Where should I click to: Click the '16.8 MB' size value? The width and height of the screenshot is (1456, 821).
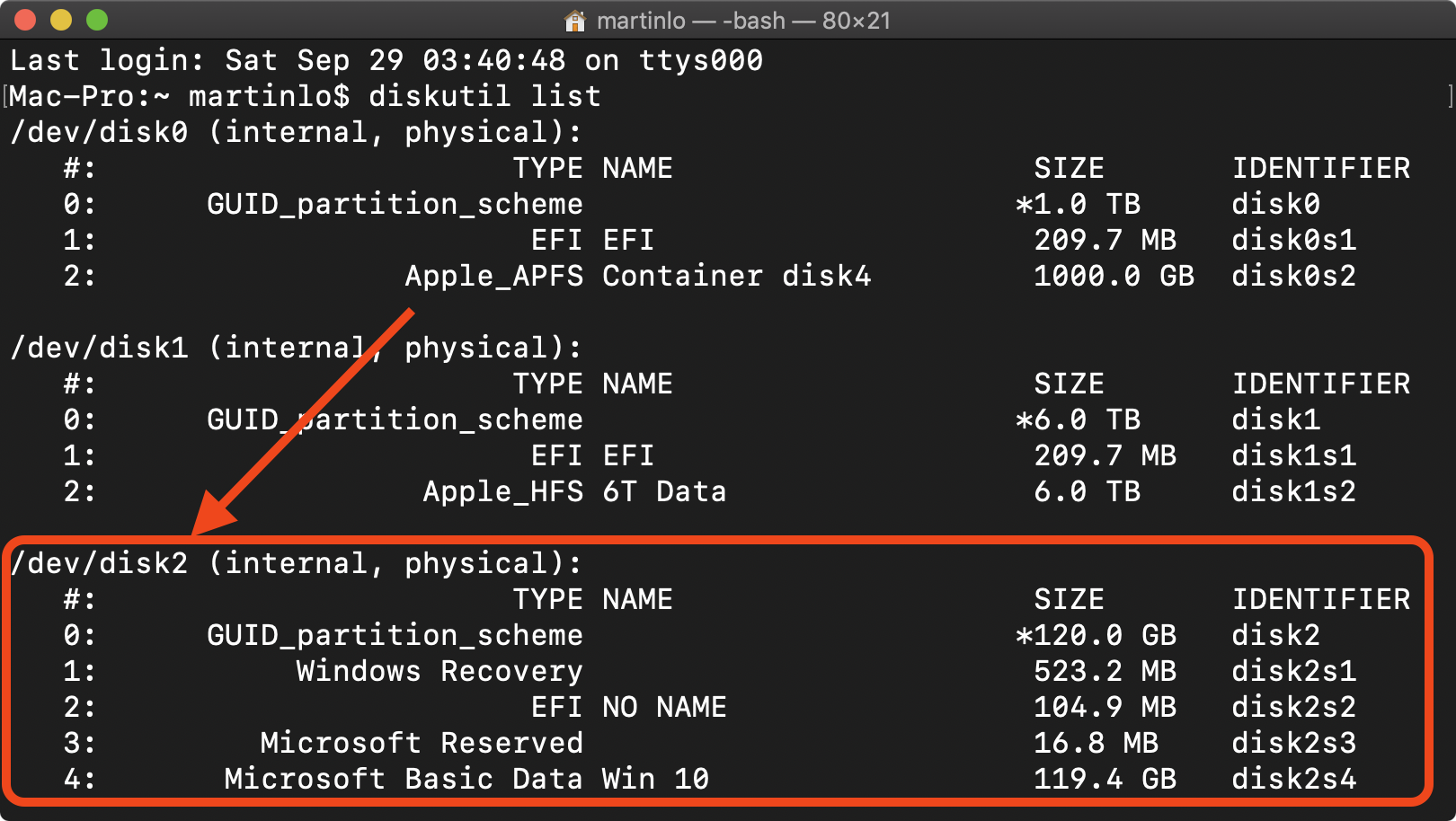pos(1096,743)
